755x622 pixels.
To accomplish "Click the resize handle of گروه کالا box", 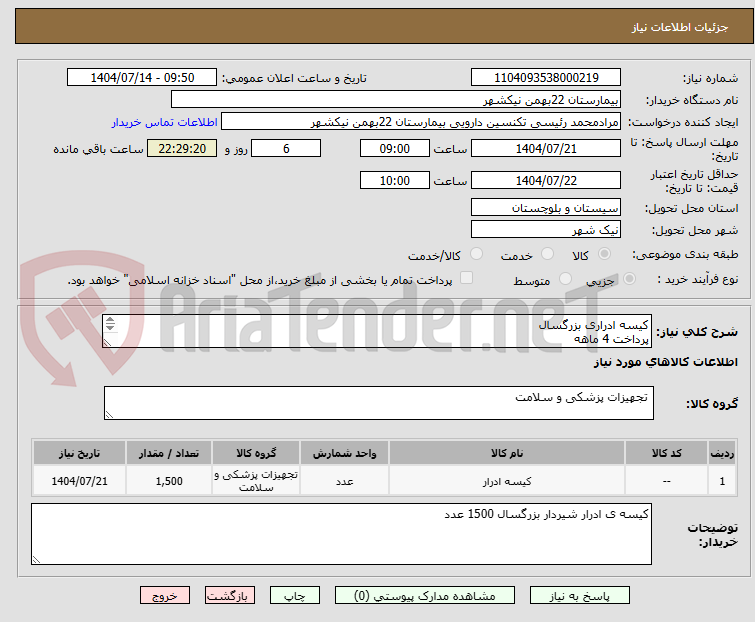I will point(109,415).
